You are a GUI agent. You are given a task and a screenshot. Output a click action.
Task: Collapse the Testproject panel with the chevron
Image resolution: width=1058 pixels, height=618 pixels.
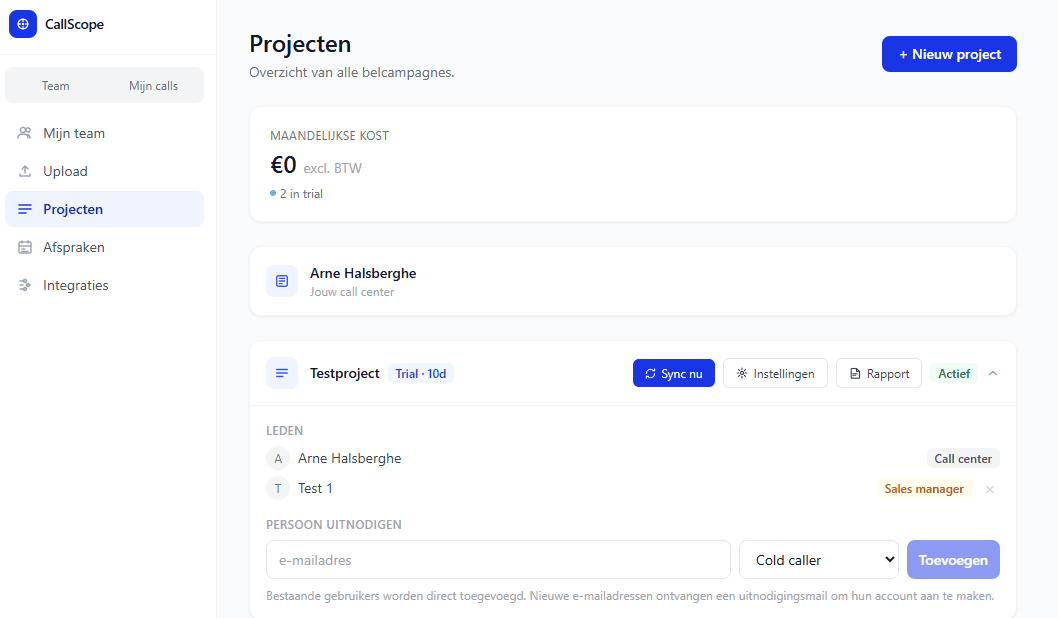point(993,373)
